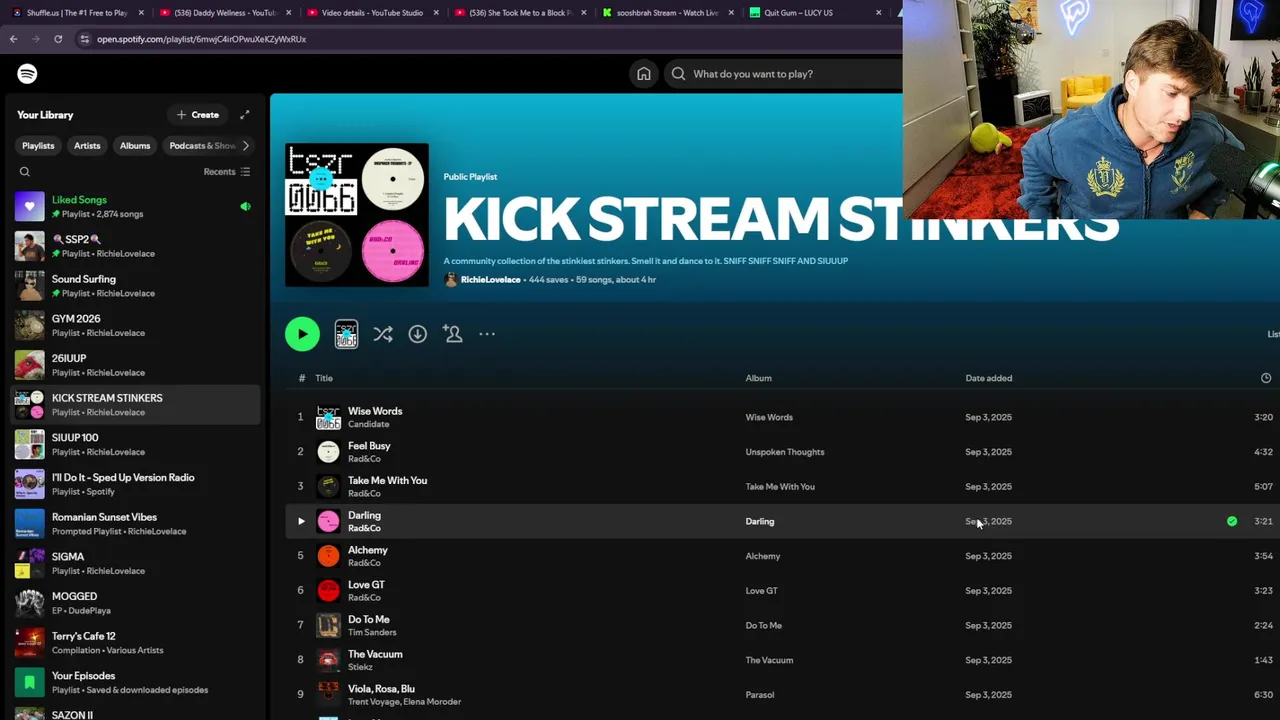Image resolution: width=1280 pixels, height=720 pixels.
Task: Click the browser address bar URL
Action: click(x=201, y=39)
